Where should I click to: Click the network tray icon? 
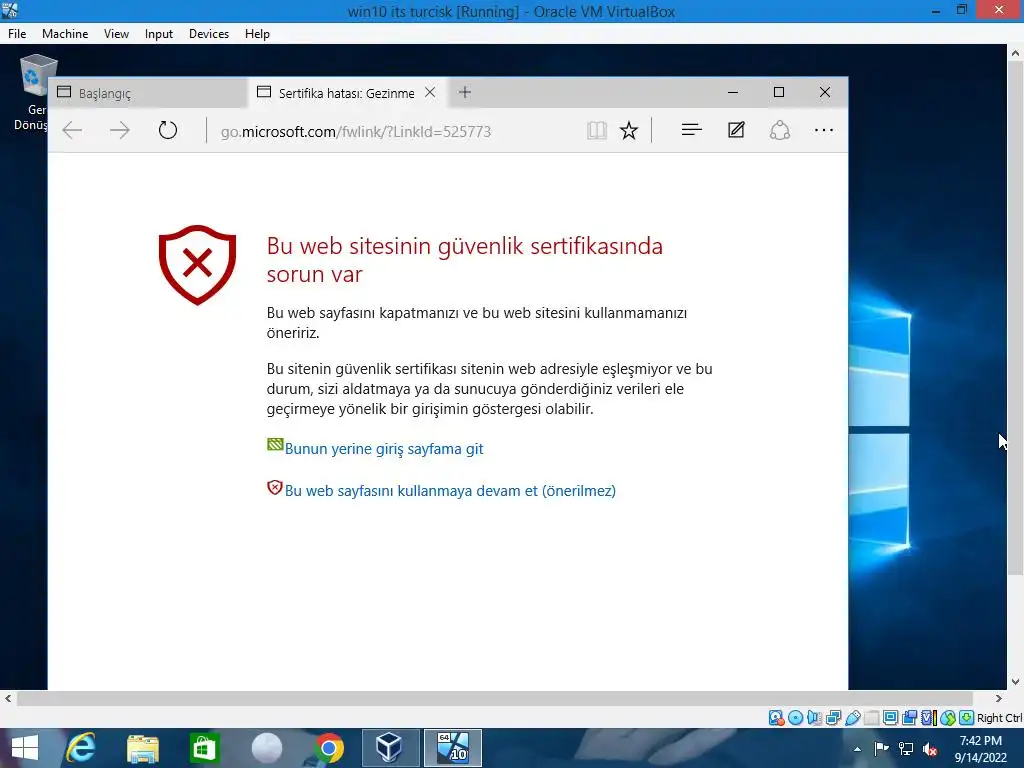coord(906,749)
